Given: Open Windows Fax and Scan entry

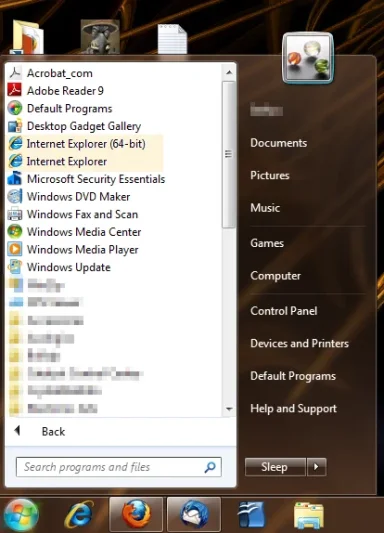Looking at the screenshot, I should click(83, 214).
